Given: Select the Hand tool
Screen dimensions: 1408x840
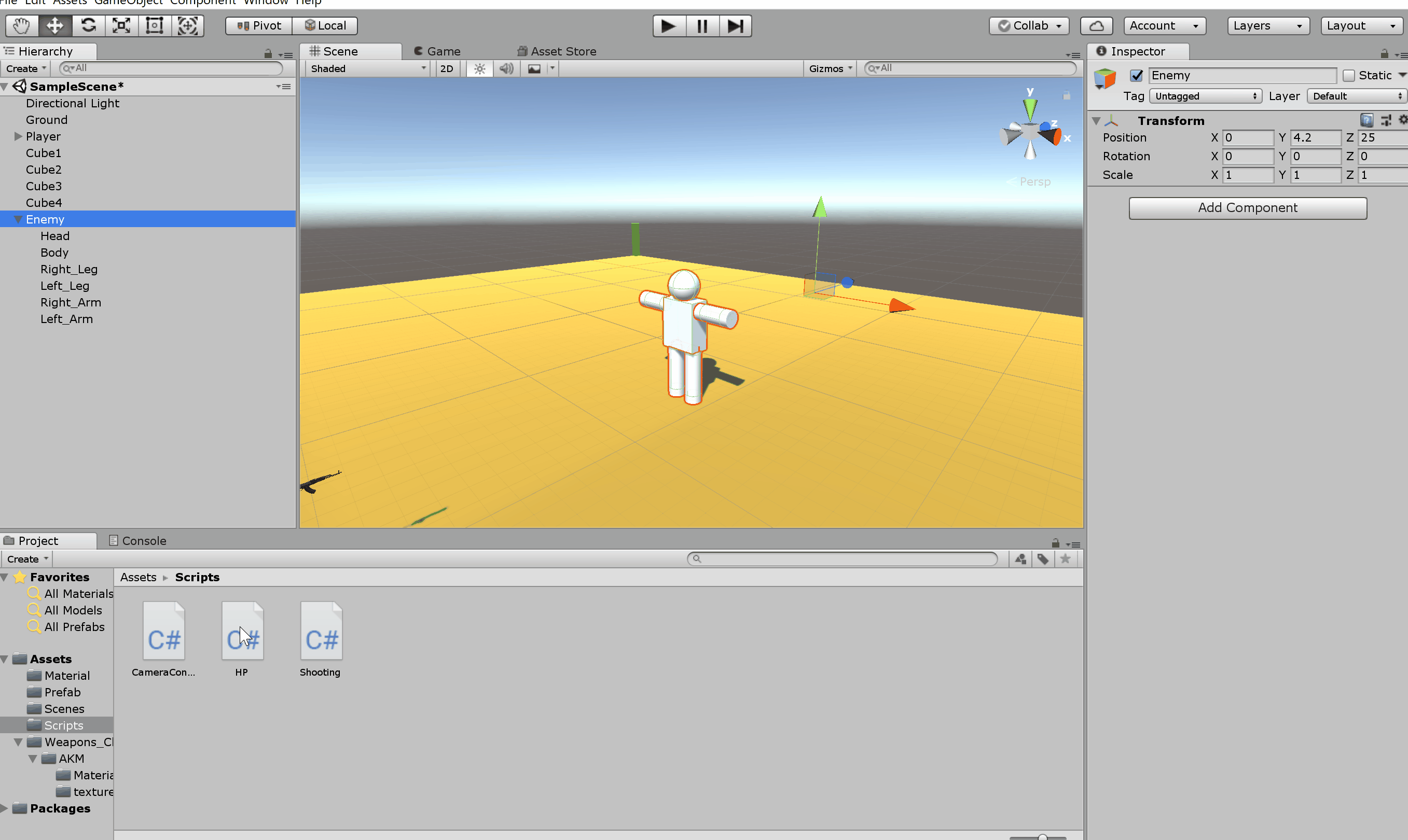Looking at the screenshot, I should pos(21,25).
